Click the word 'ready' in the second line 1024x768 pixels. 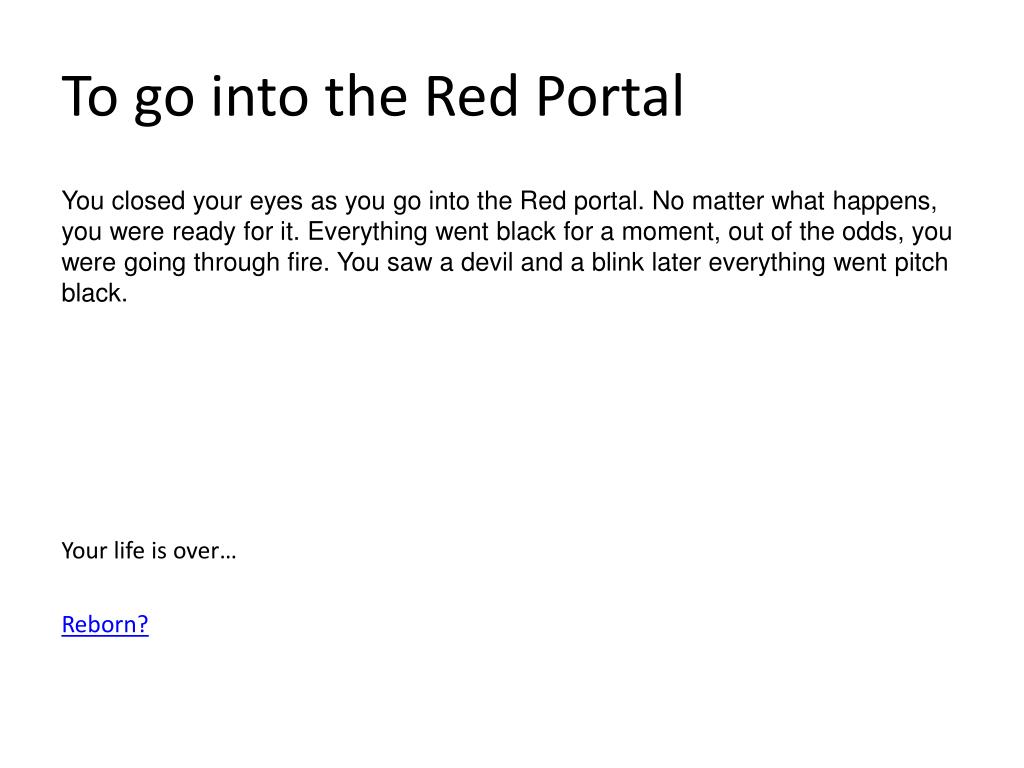click(199, 233)
